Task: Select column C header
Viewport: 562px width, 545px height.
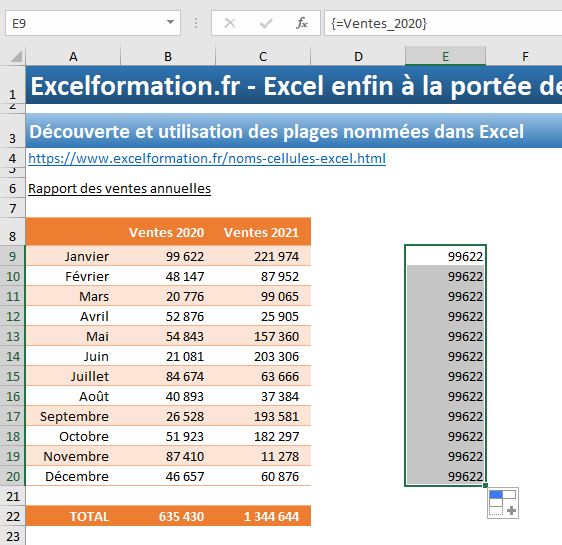Action: 263,56
